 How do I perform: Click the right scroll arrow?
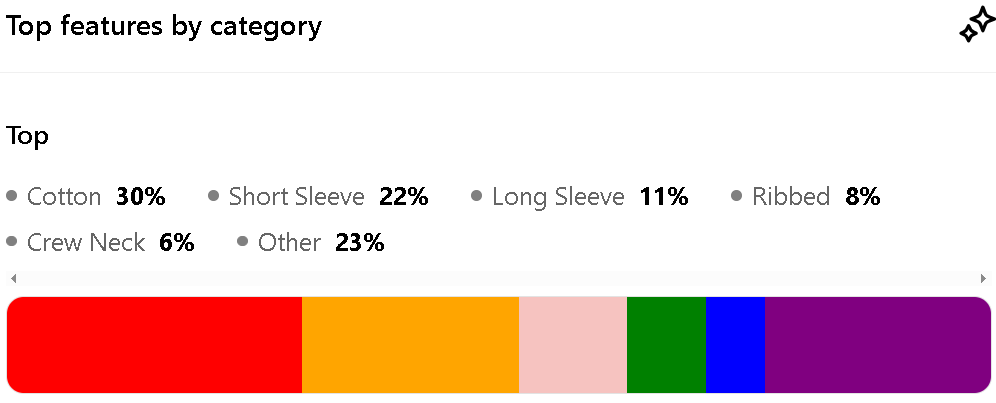(x=984, y=278)
